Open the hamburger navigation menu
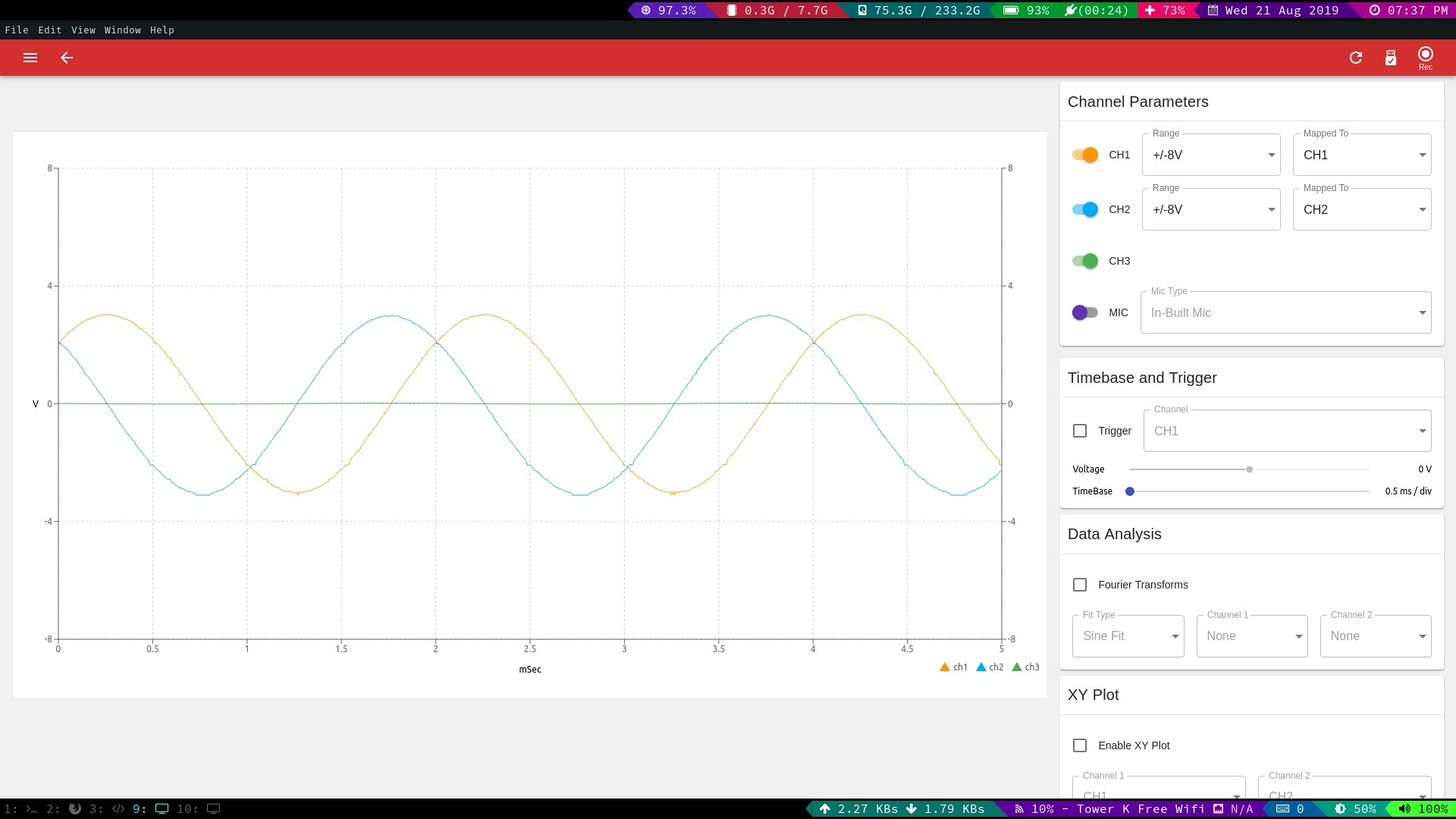 point(30,58)
